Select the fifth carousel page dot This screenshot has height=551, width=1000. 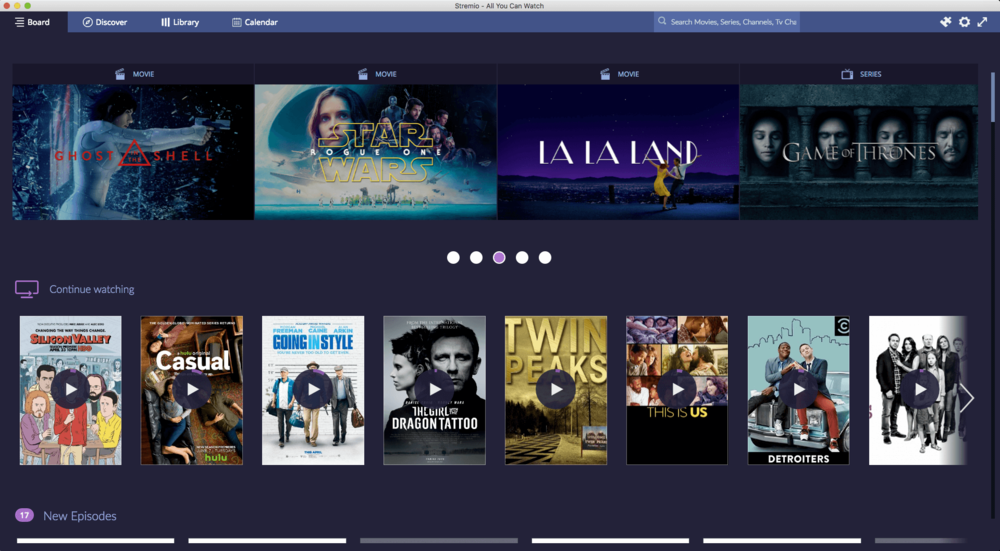[545, 257]
